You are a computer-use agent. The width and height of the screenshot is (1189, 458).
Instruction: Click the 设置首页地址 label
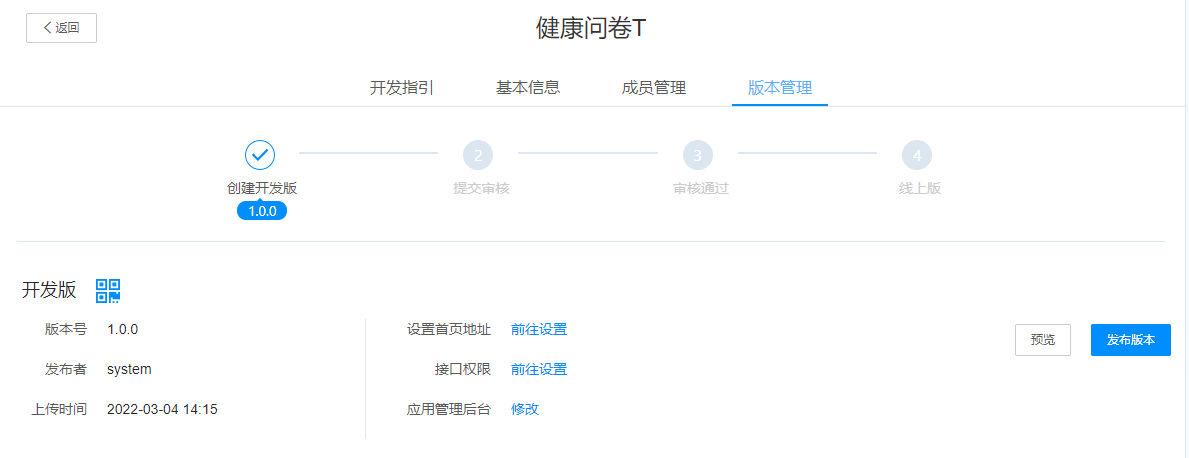pyautogui.click(x=449, y=330)
